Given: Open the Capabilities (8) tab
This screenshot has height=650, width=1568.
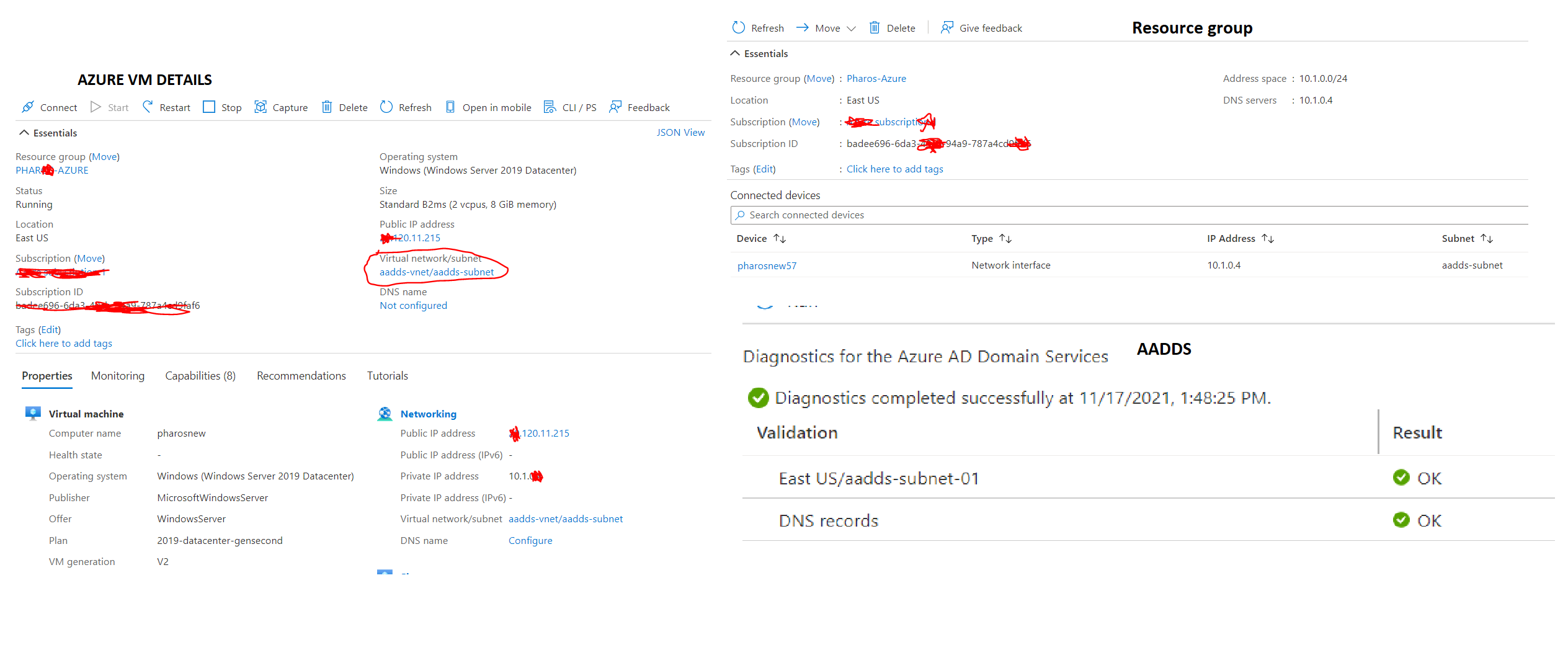Looking at the screenshot, I should click(x=200, y=376).
